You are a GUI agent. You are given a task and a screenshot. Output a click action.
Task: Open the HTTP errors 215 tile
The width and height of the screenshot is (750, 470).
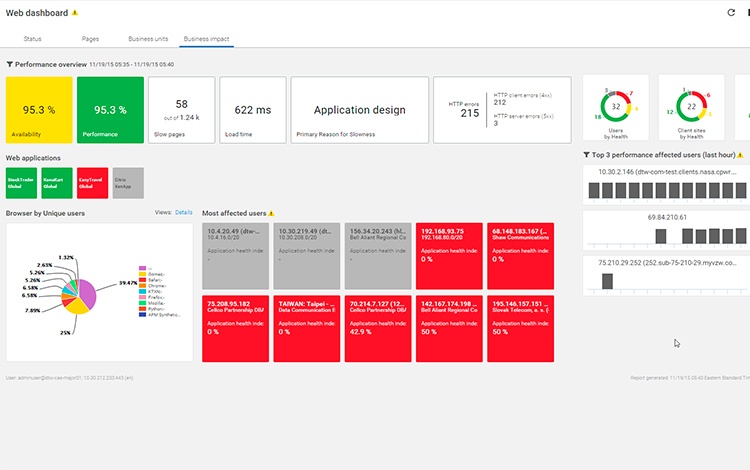pos(502,110)
